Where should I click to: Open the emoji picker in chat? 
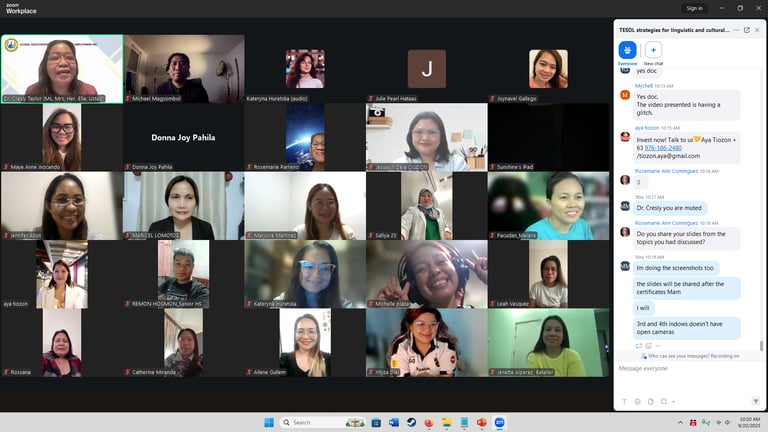click(x=638, y=402)
